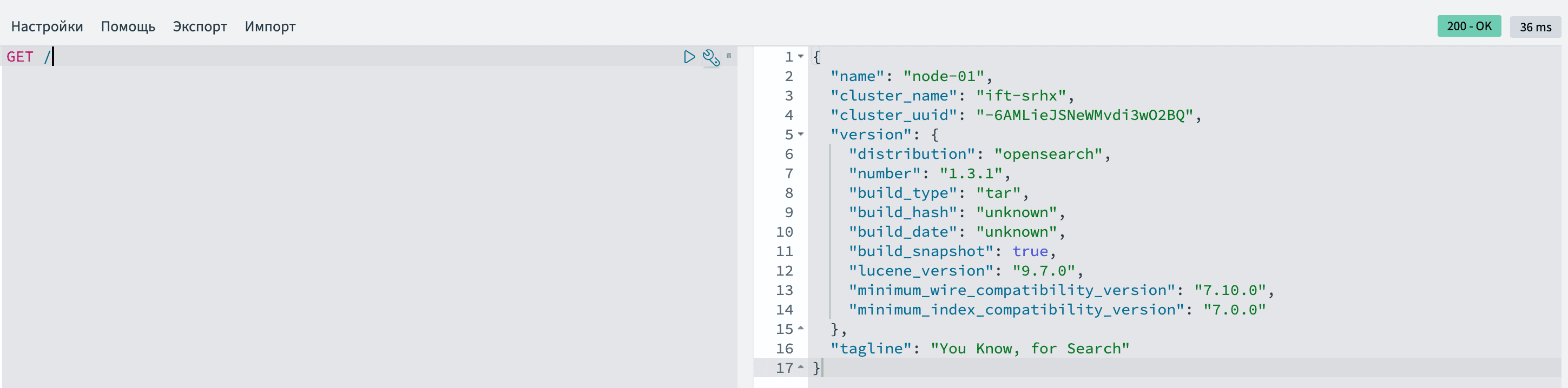The height and width of the screenshot is (388, 1568).
Task: Open the Настройки menu
Action: click(47, 27)
